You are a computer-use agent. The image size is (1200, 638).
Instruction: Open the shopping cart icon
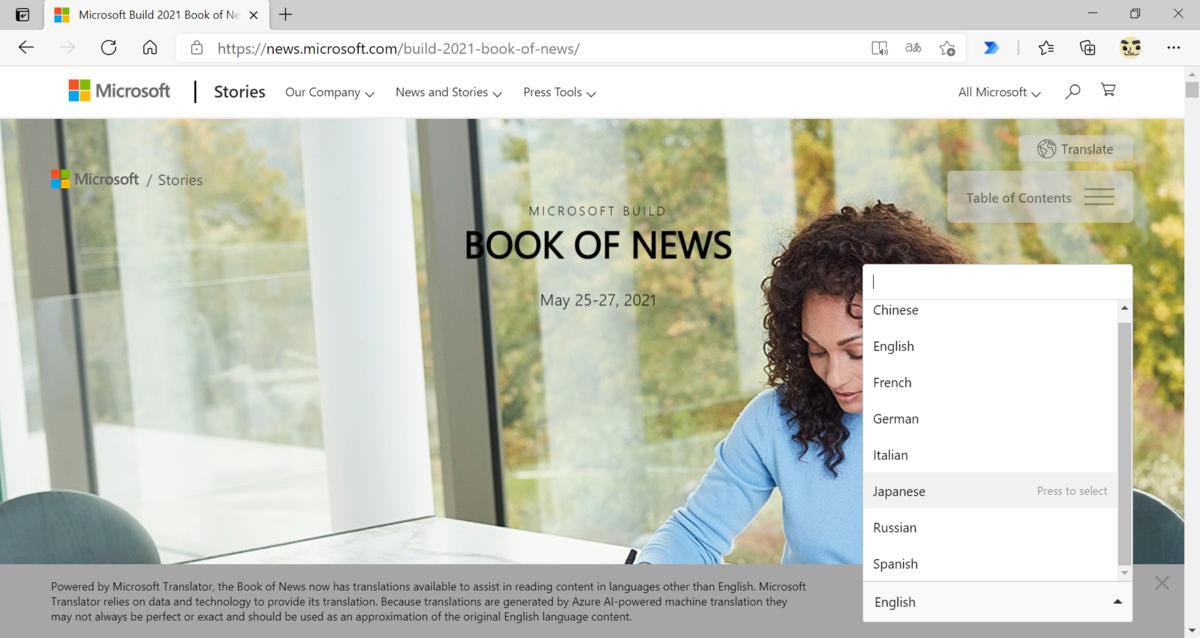click(x=1108, y=90)
